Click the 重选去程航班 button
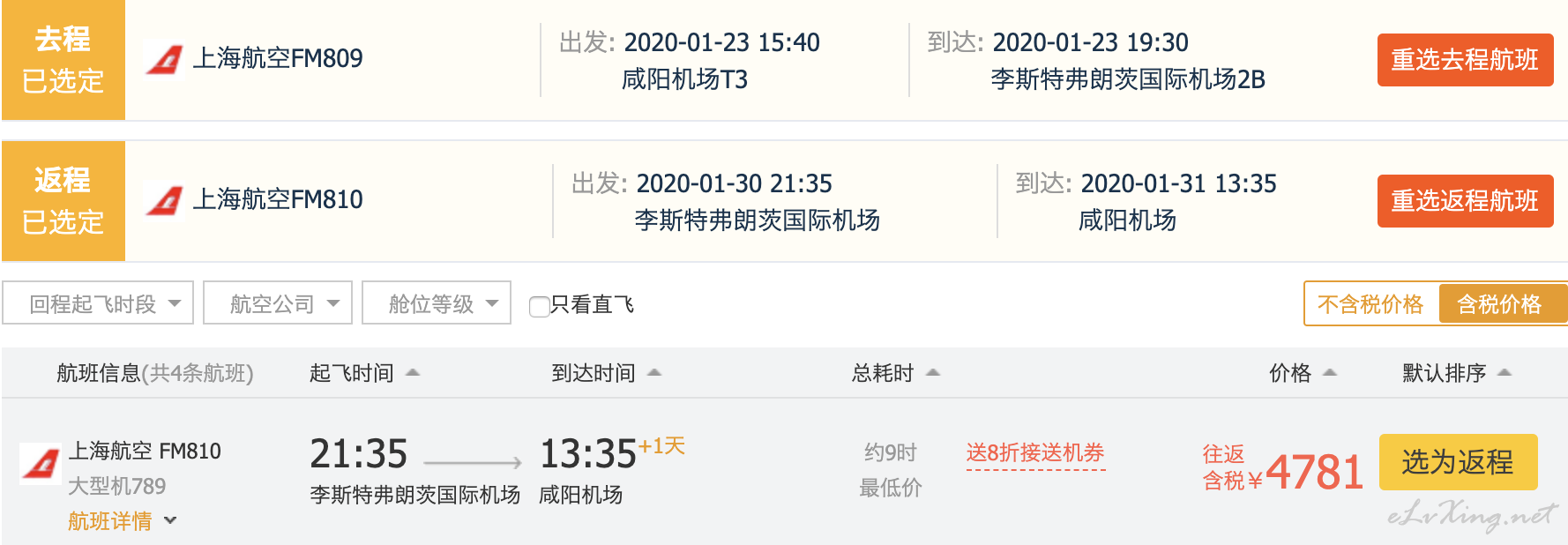Screen dimensions: 1568x545 [1465, 60]
